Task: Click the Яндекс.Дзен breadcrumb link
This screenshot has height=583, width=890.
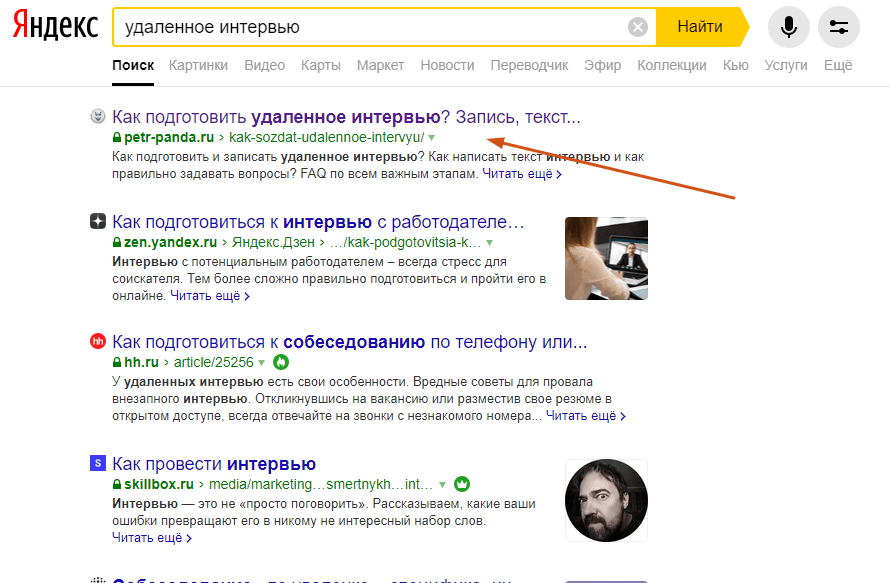Action: [273, 242]
